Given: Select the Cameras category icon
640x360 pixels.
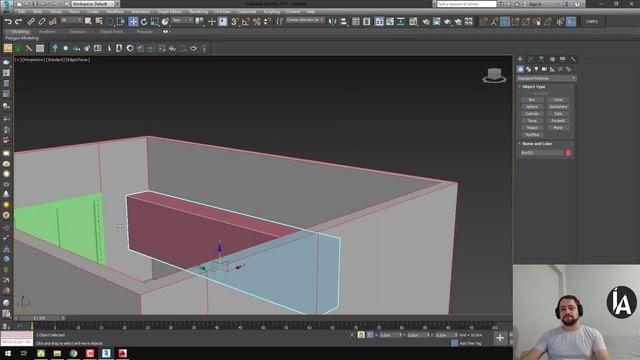Looking at the screenshot, I should (544, 69).
